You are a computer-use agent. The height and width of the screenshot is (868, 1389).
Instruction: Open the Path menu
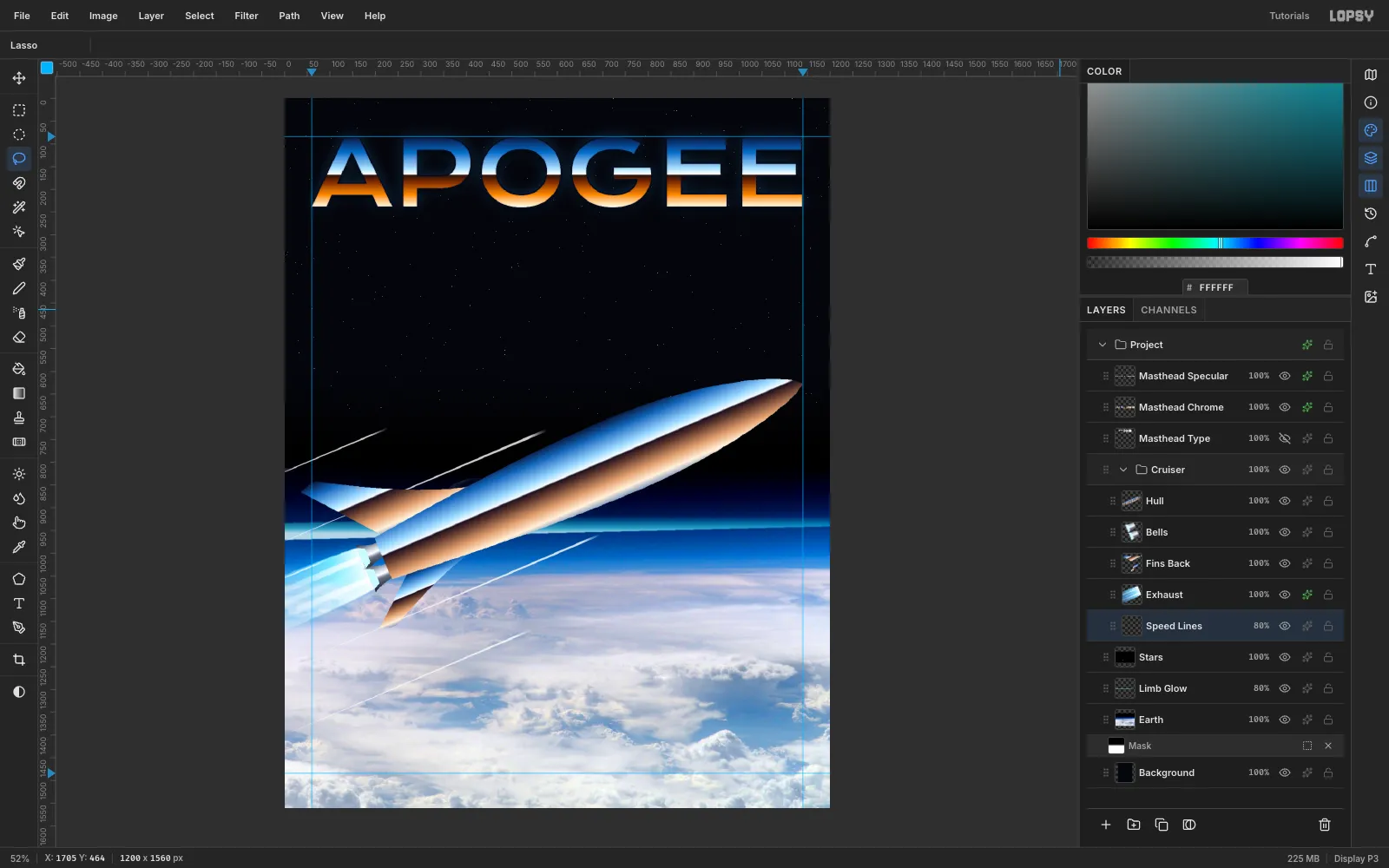[289, 16]
